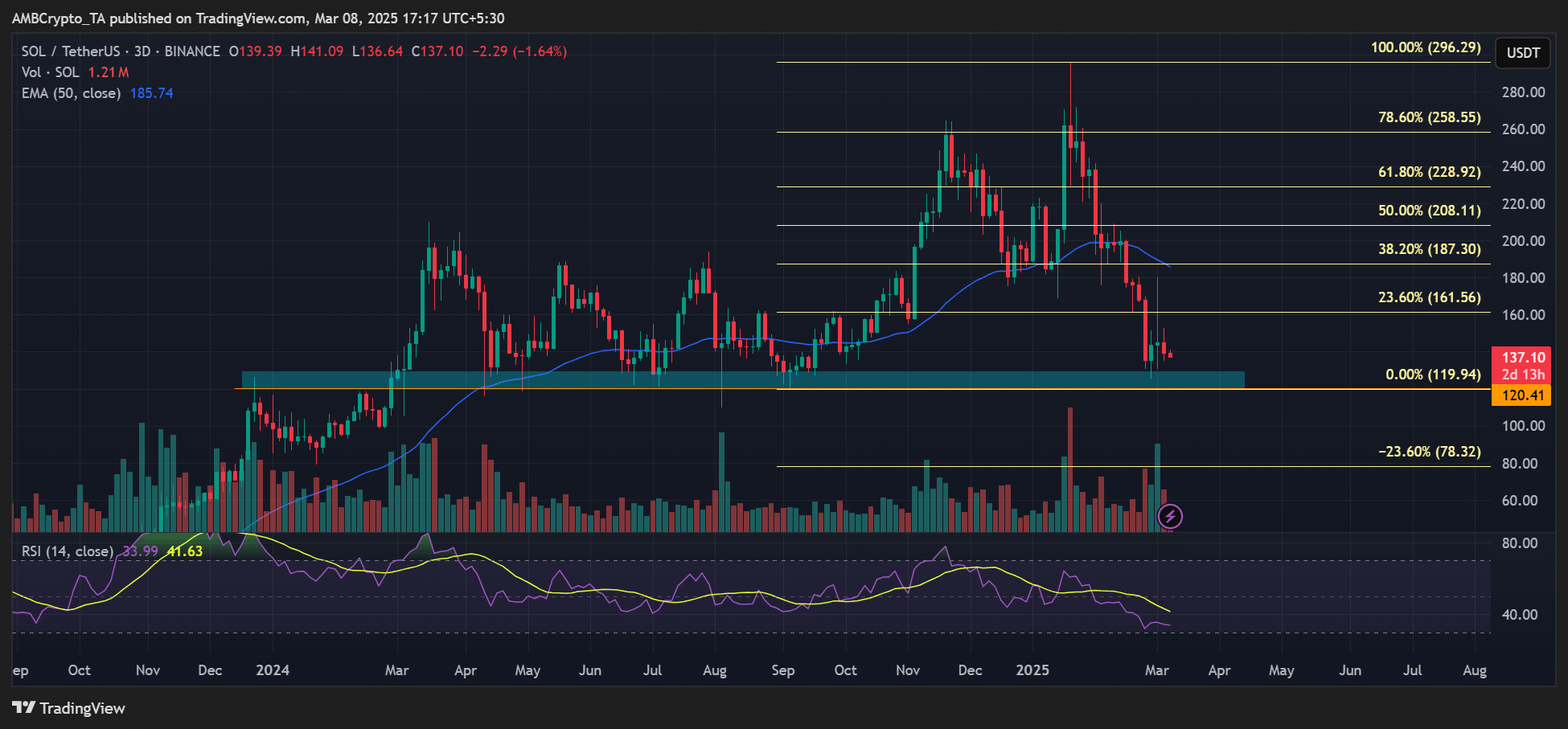This screenshot has width=1568, height=729.
Task: Click the 200.00 price axis value
Action: point(1523,241)
